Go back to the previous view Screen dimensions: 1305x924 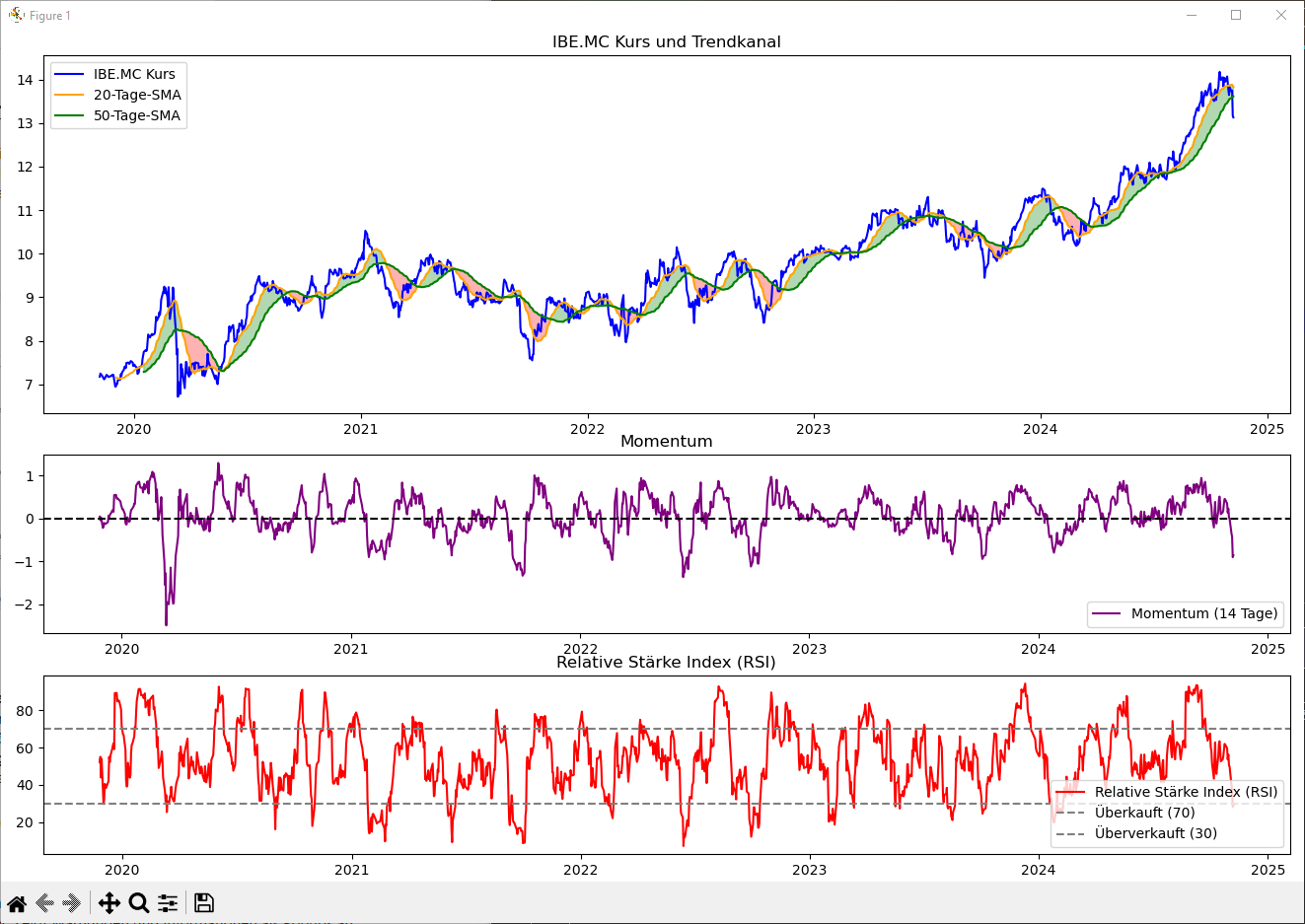tap(44, 903)
